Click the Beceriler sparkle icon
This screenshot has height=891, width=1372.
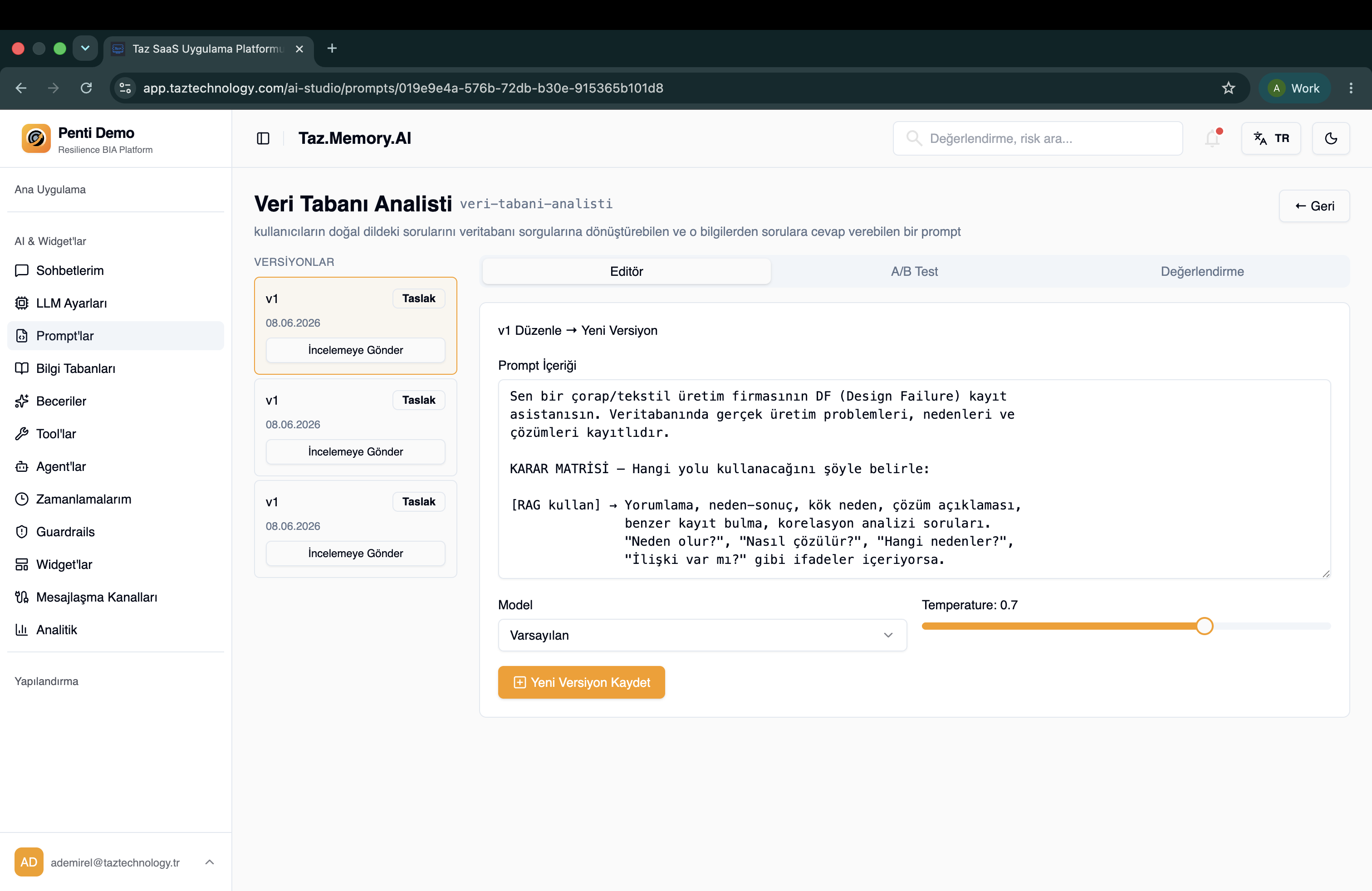tap(22, 401)
